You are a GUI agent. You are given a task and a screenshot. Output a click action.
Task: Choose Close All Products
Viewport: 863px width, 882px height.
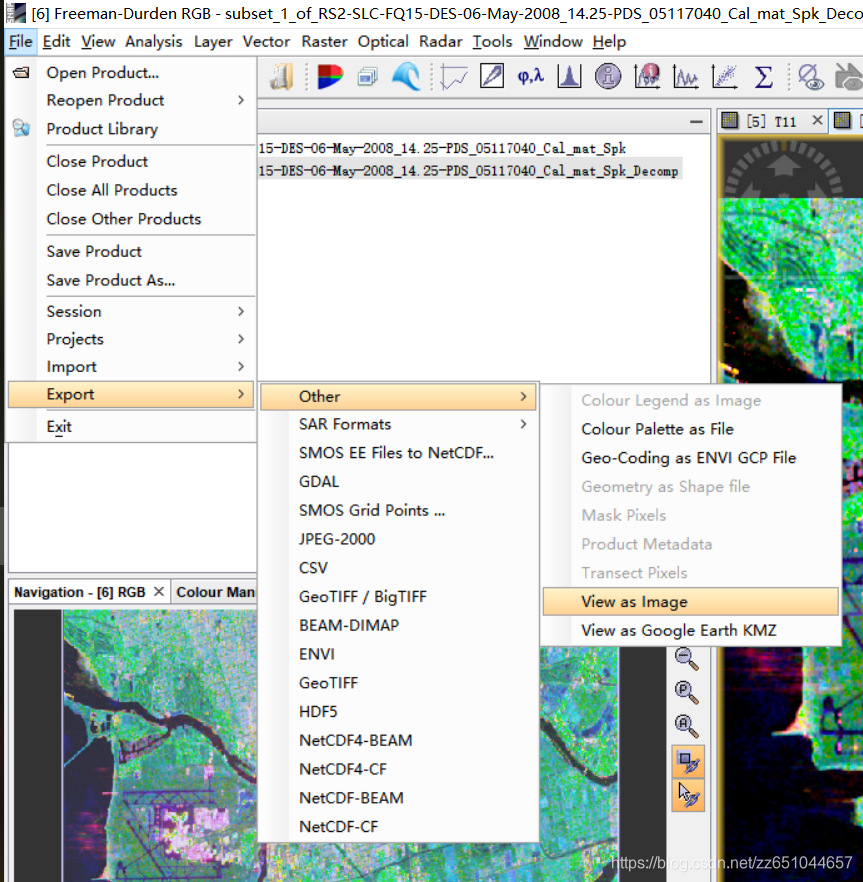coord(131,190)
